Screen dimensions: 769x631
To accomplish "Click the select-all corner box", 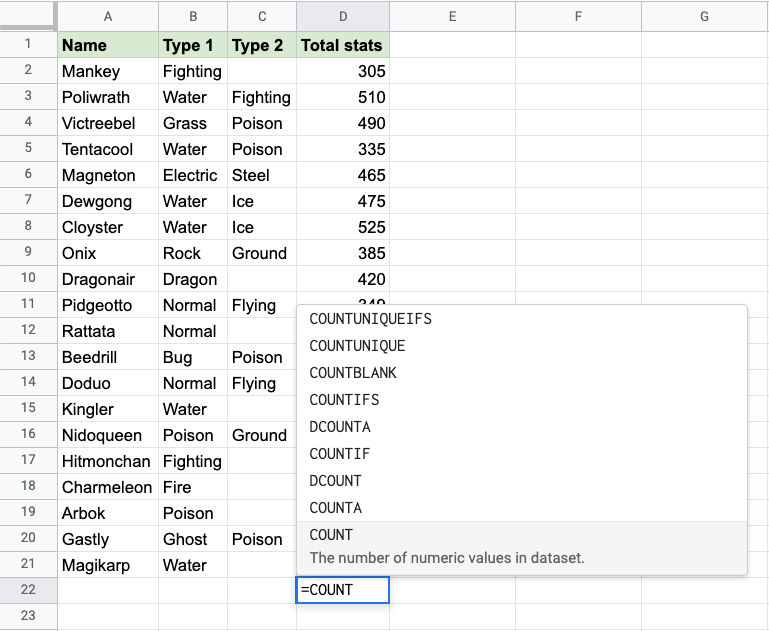I will click(28, 16).
